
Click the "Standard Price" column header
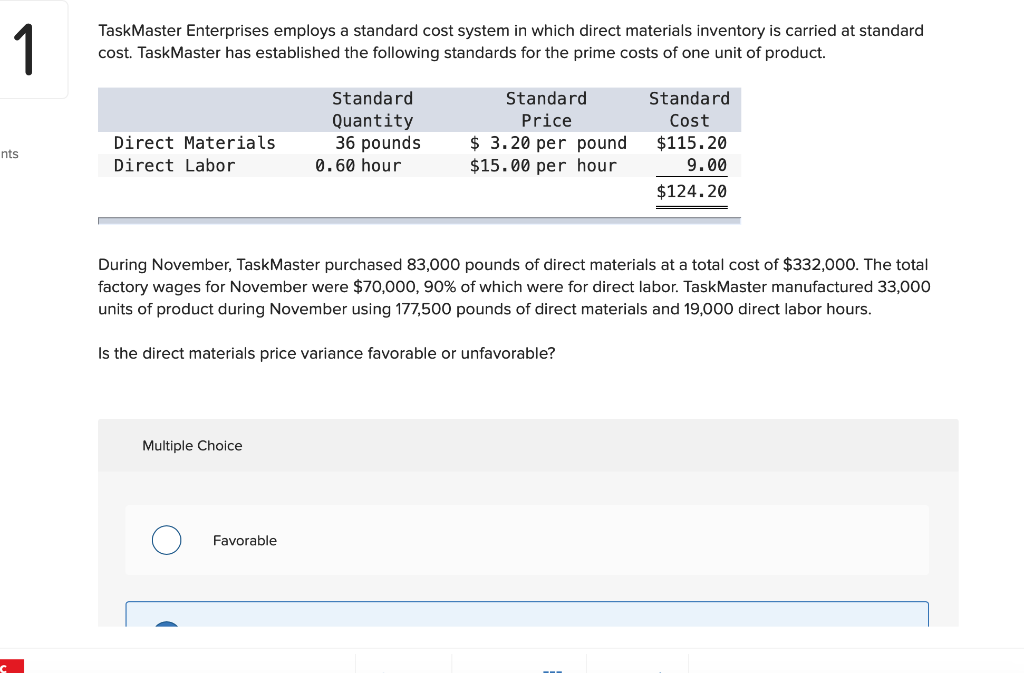click(546, 110)
